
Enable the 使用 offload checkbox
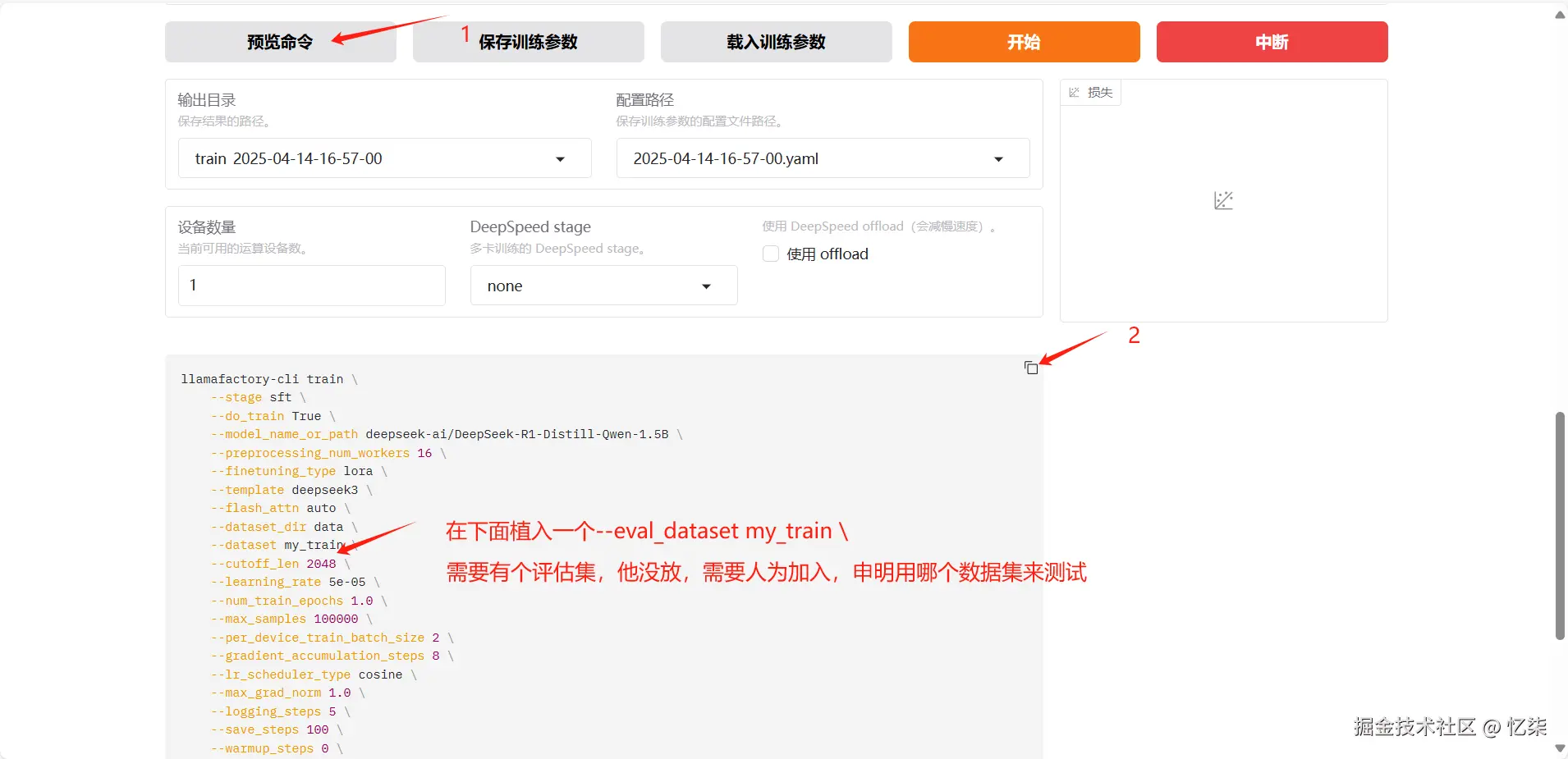[x=771, y=254]
